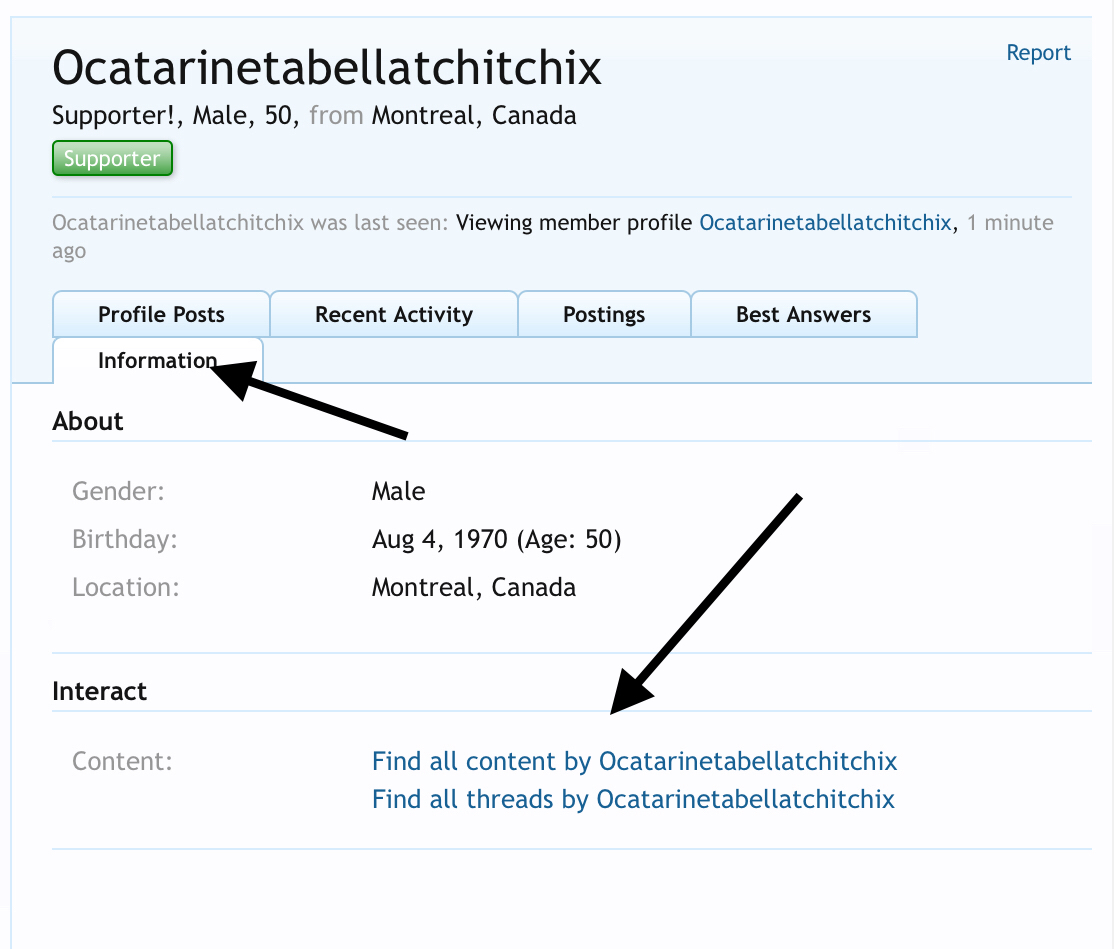Open the profile link in last seen line
The height and width of the screenshot is (949, 1114).
[824, 223]
